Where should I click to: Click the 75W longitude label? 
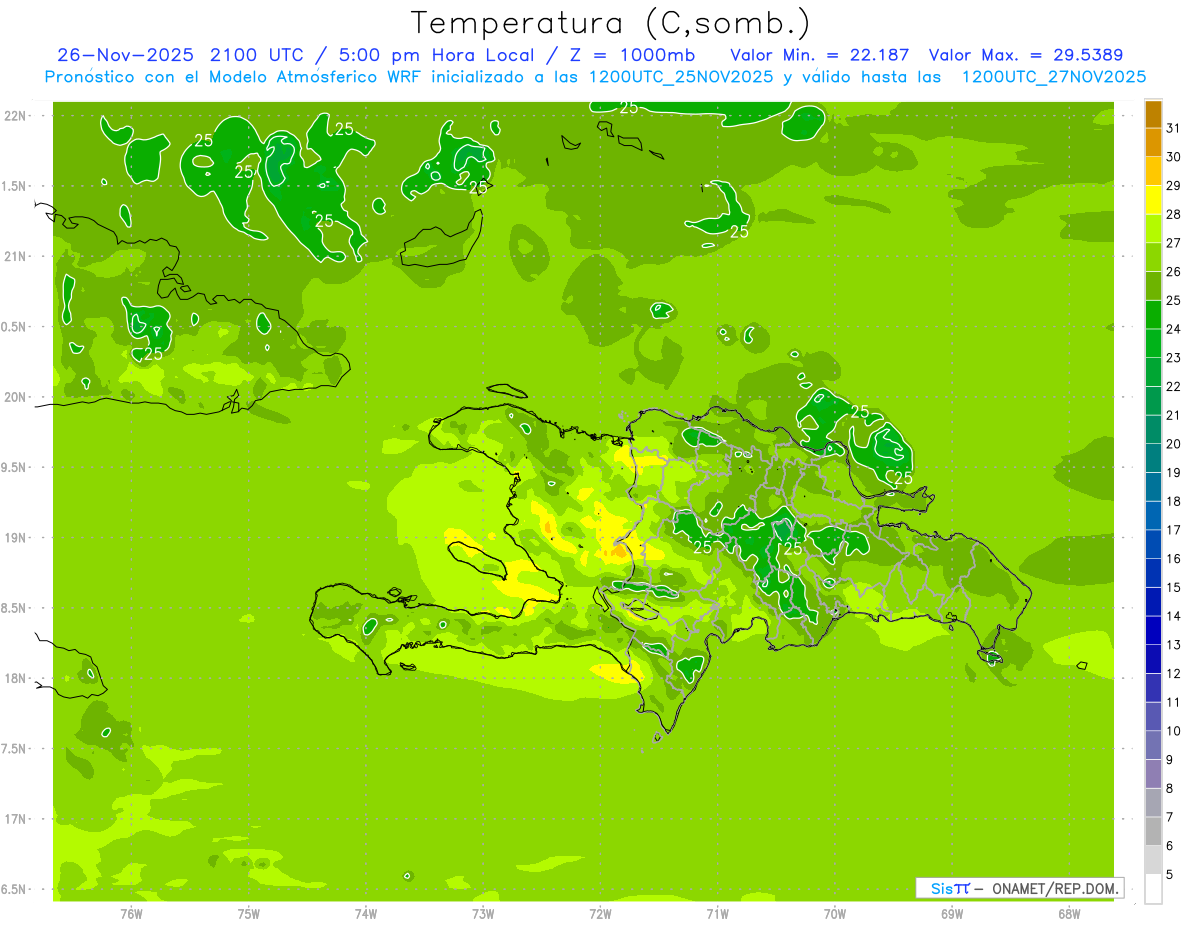(x=249, y=913)
